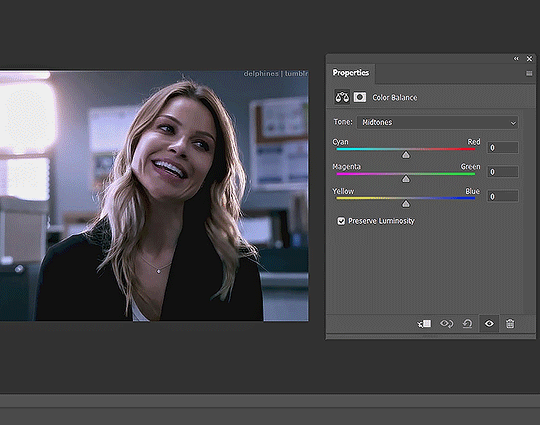Click the Yellow-Blue slider handle
The image size is (540, 425).
tap(406, 204)
